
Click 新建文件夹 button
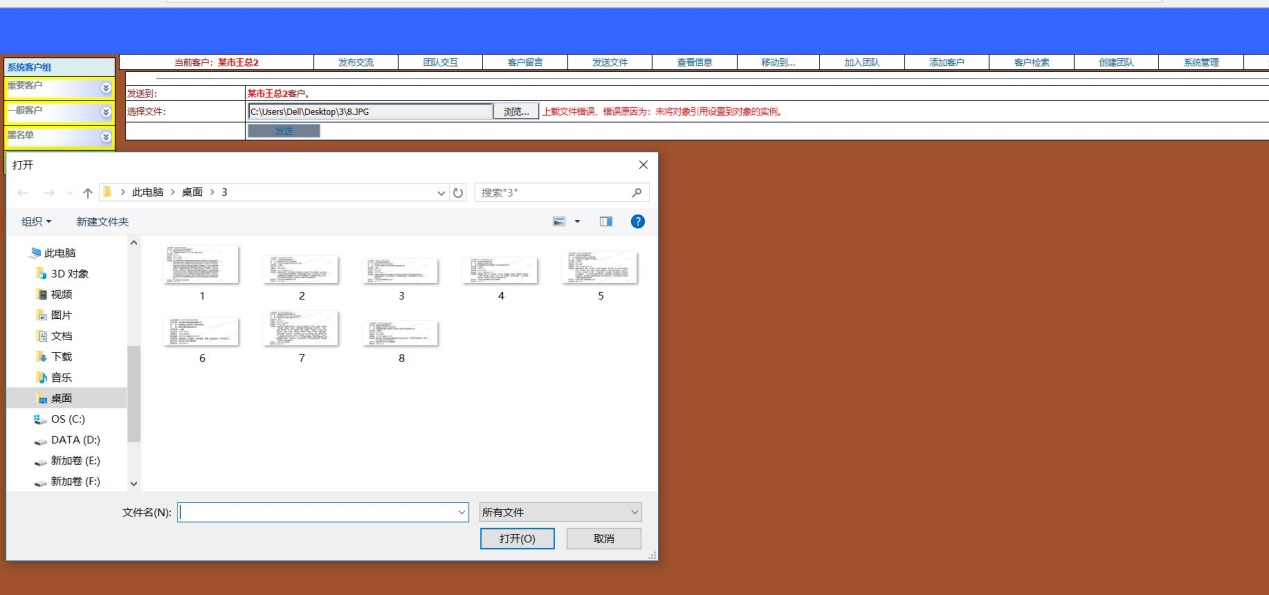102,222
